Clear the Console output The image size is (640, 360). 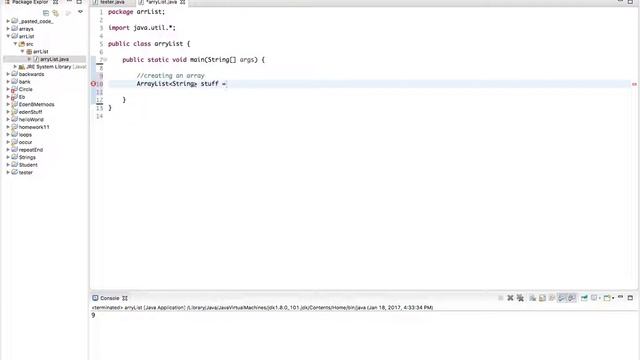pos(533,298)
